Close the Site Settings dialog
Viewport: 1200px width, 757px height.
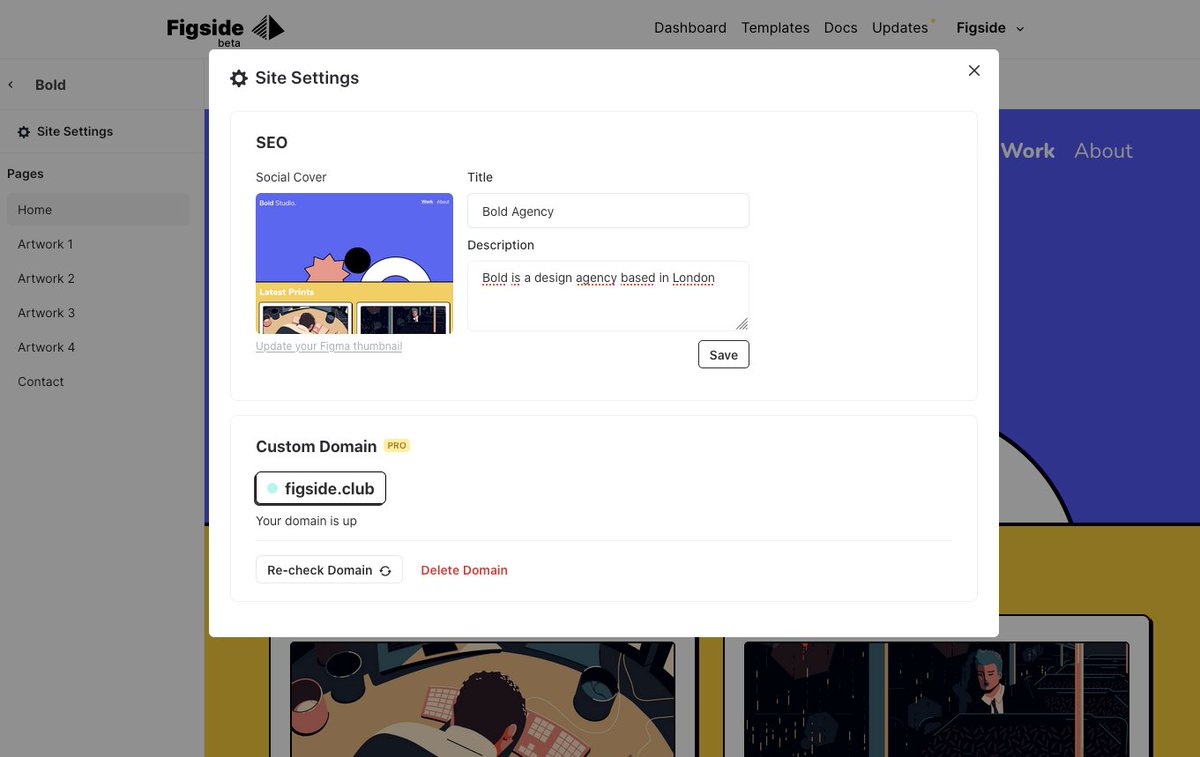click(974, 70)
